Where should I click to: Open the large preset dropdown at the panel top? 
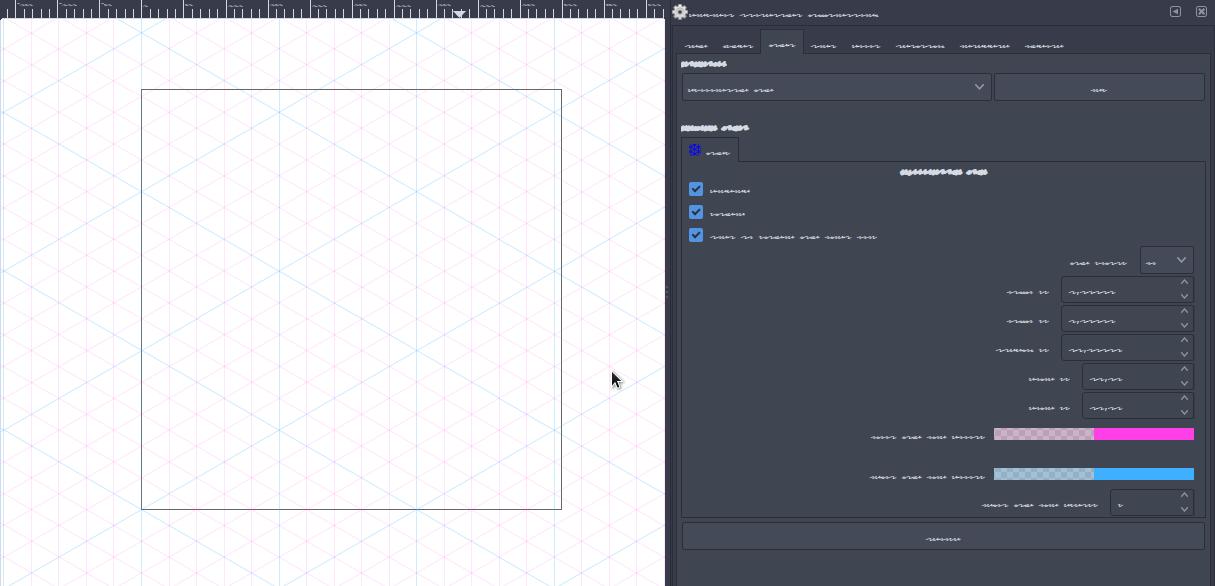tap(836, 86)
